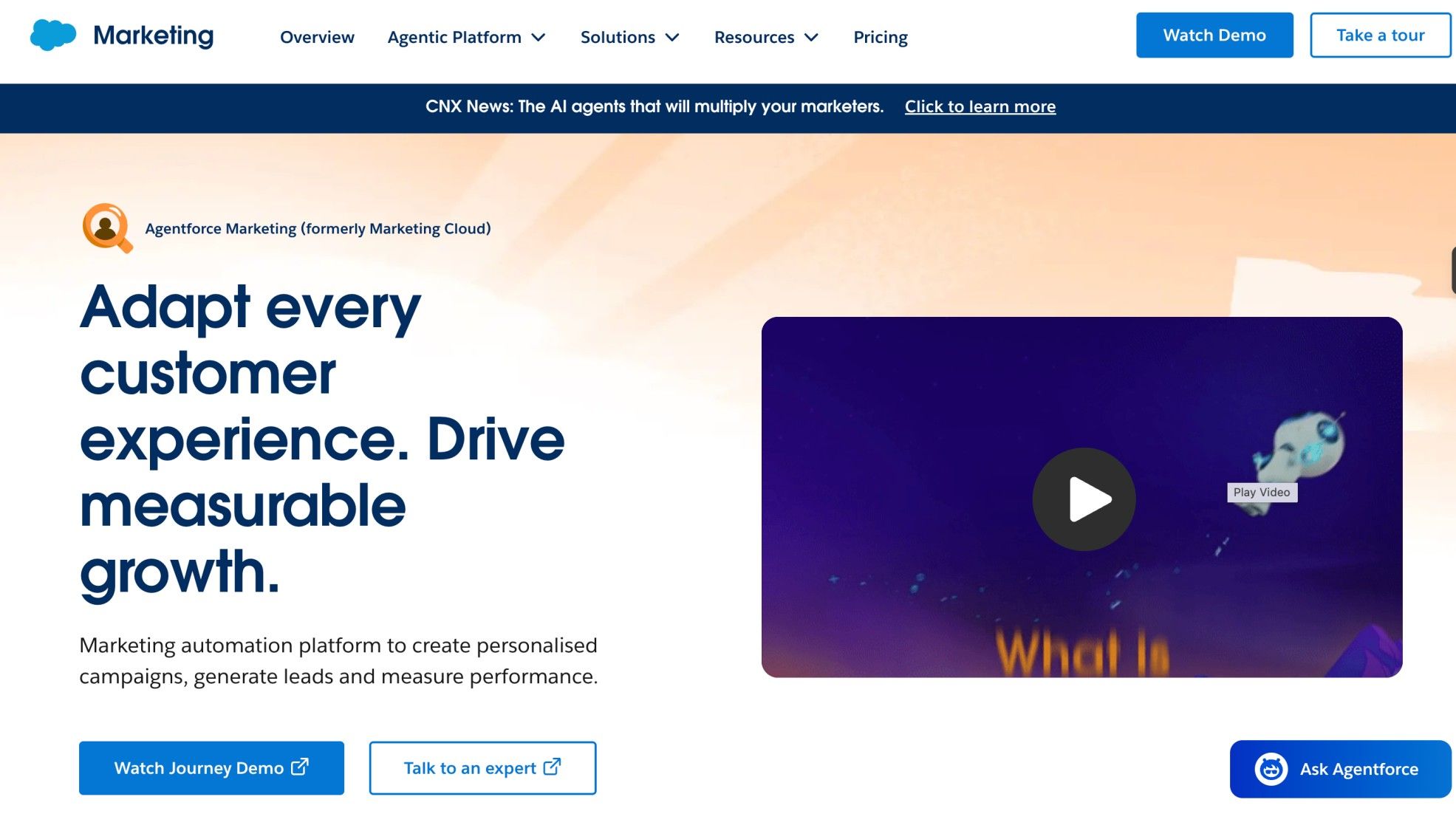The image size is (1456, 825).
Task: Click the Watch Journey Demo button
Action: (x=211, y=768)
